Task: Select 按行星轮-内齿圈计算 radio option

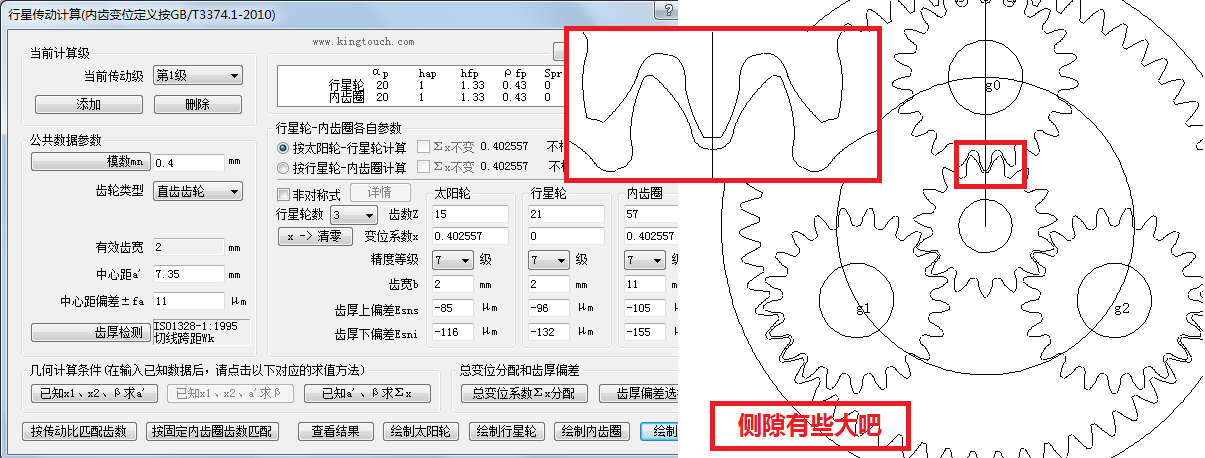Action: (343, 166)
